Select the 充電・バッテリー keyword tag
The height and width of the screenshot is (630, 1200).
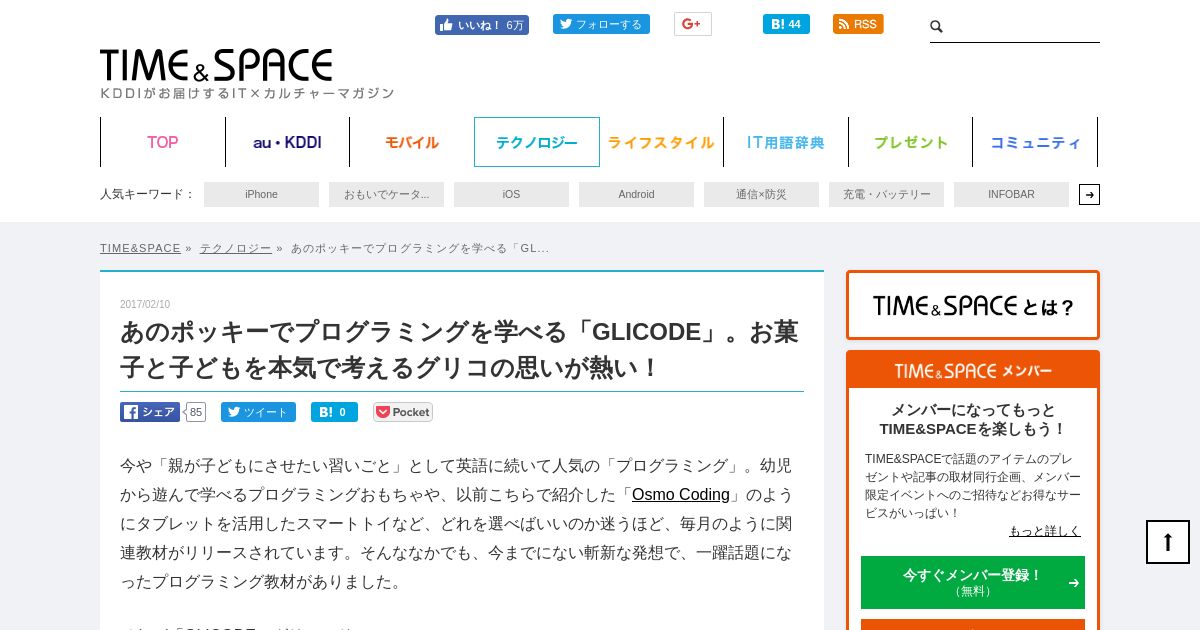886,194
